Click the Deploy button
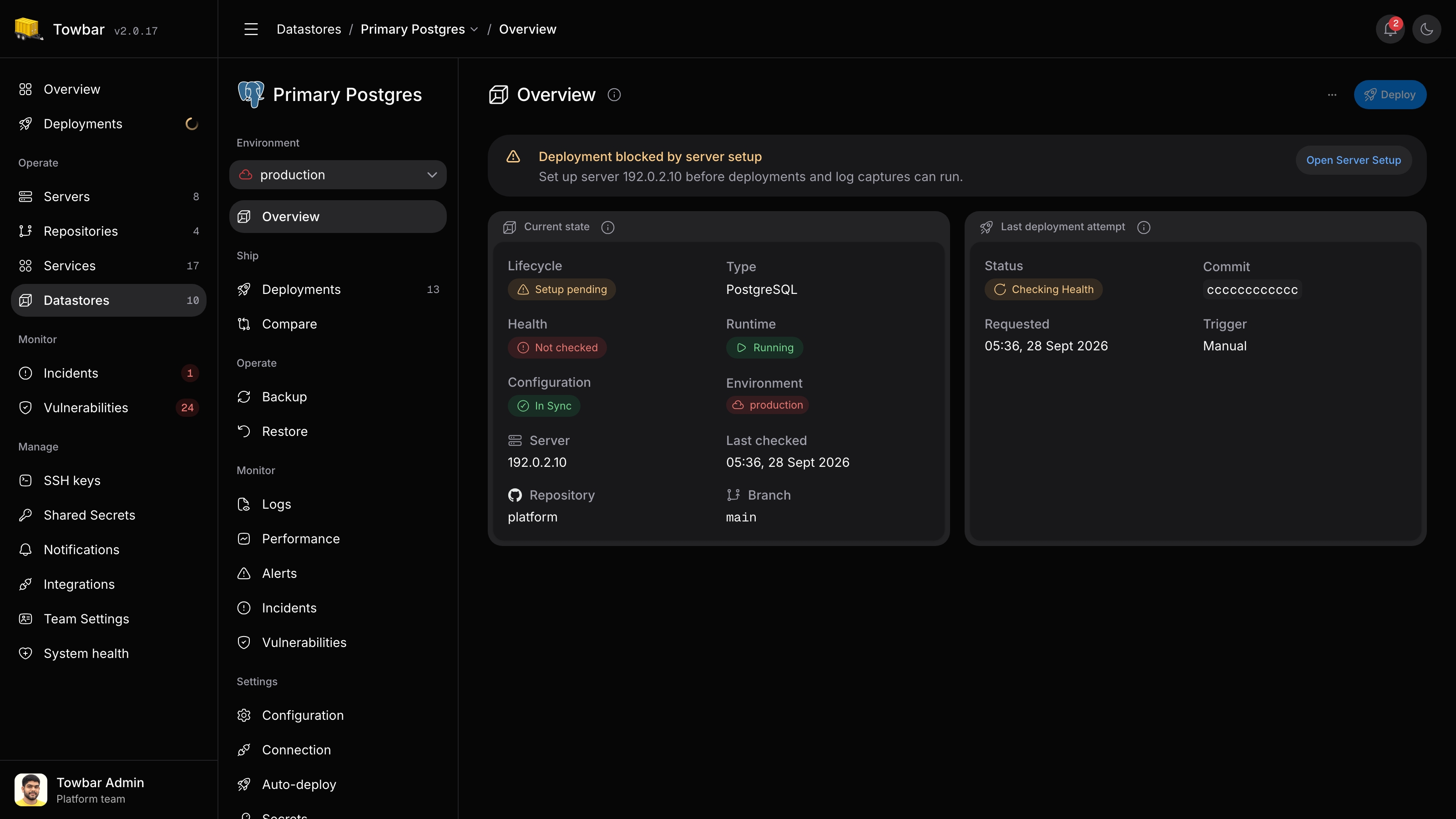The image size is (1456, 819). 1390,94
